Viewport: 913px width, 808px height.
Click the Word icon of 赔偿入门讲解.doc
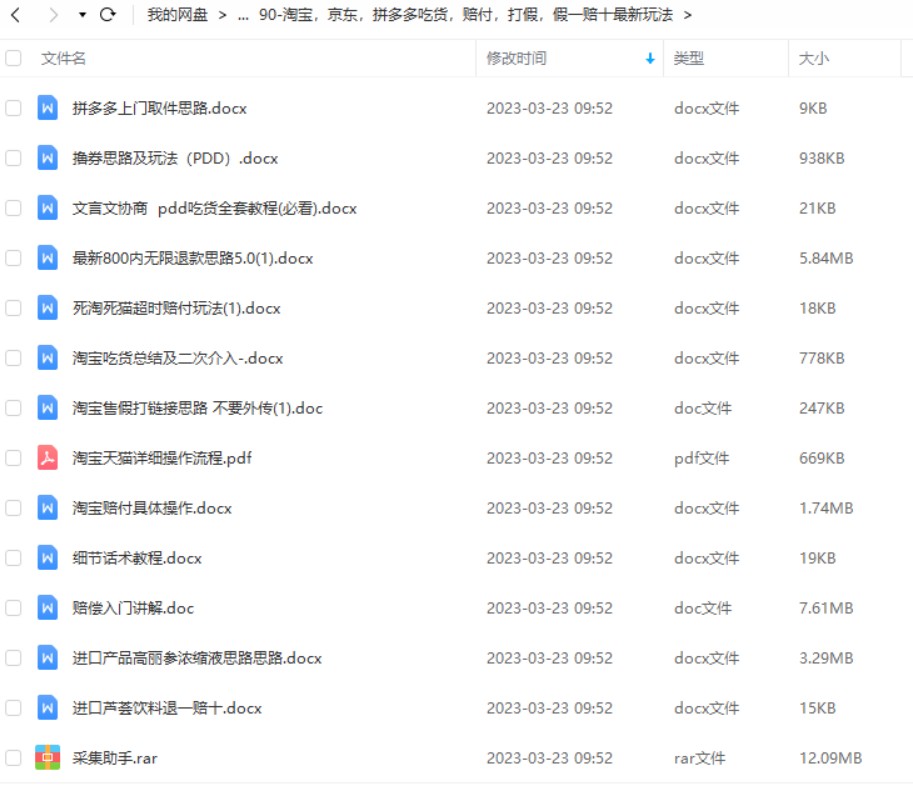point(48,608)
